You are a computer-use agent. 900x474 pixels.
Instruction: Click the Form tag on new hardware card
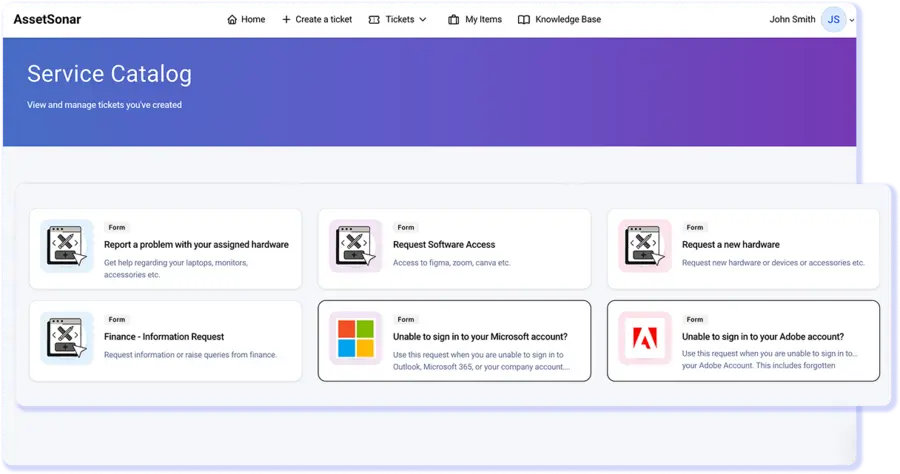(695, 227)
